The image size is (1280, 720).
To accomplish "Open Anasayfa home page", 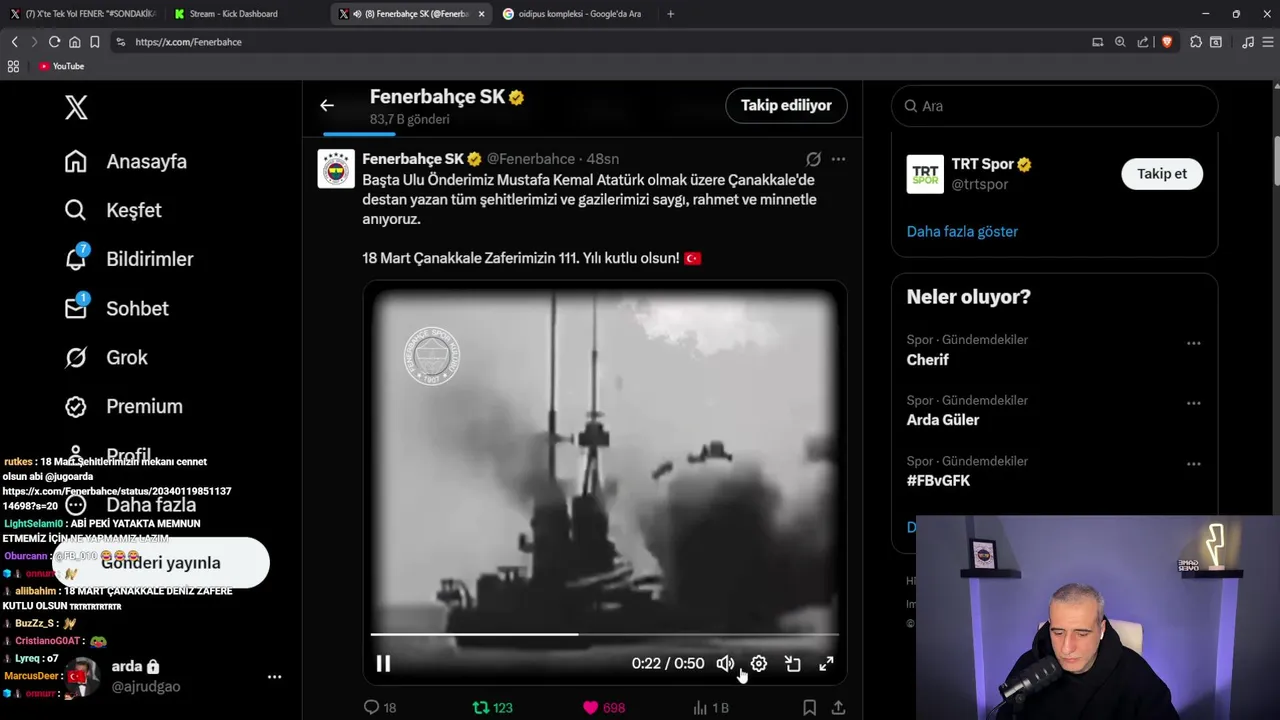I will pyautogui.click(x=126, y=161).
